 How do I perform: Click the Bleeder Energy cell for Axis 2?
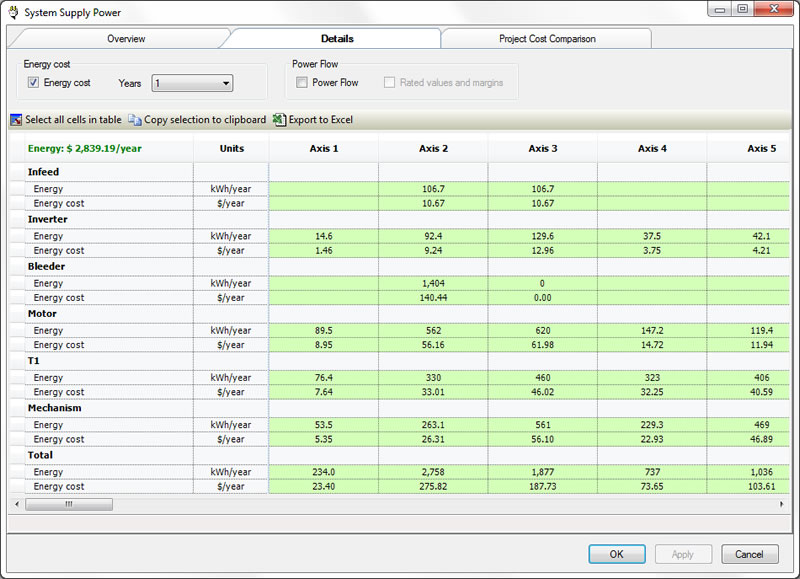433,283
